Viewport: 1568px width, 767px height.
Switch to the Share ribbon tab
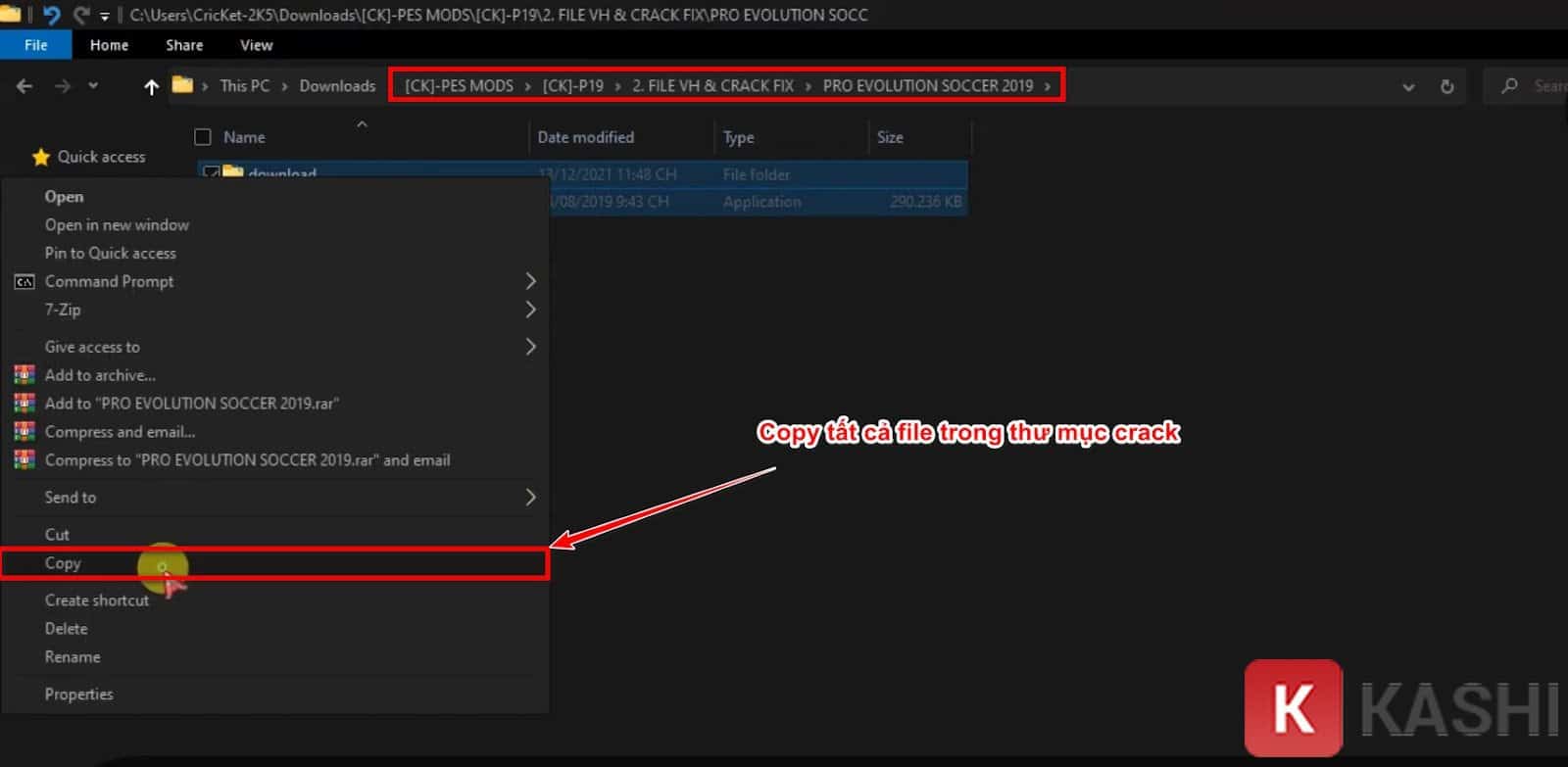pos(184,45)
